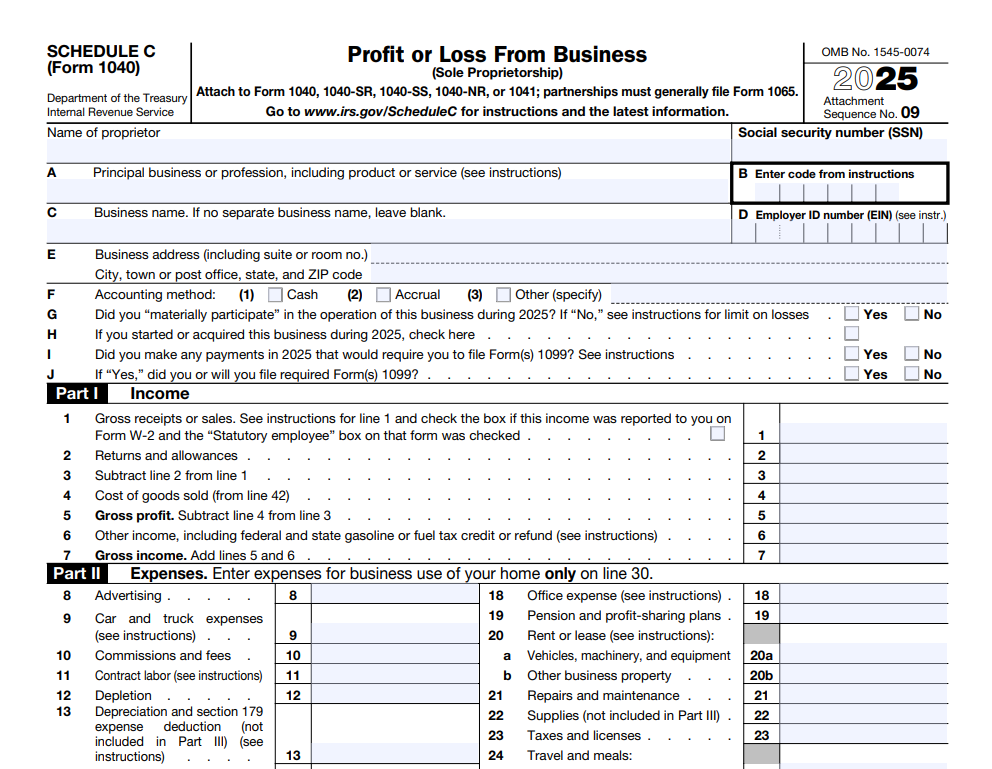992x769 pixels.
Task: Click the line 4 Cost of goods sold field
Action: (x=864, y=495)
